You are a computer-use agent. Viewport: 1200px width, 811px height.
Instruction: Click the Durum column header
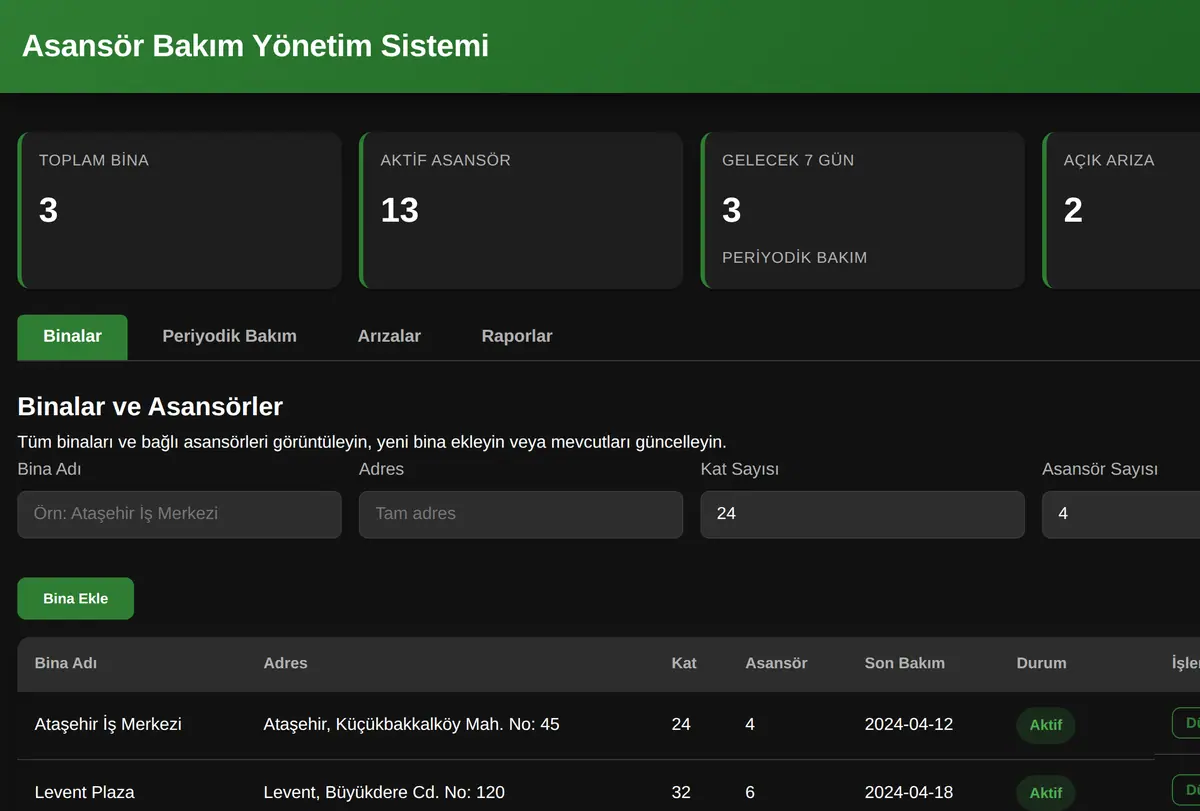pos(1042,663)
